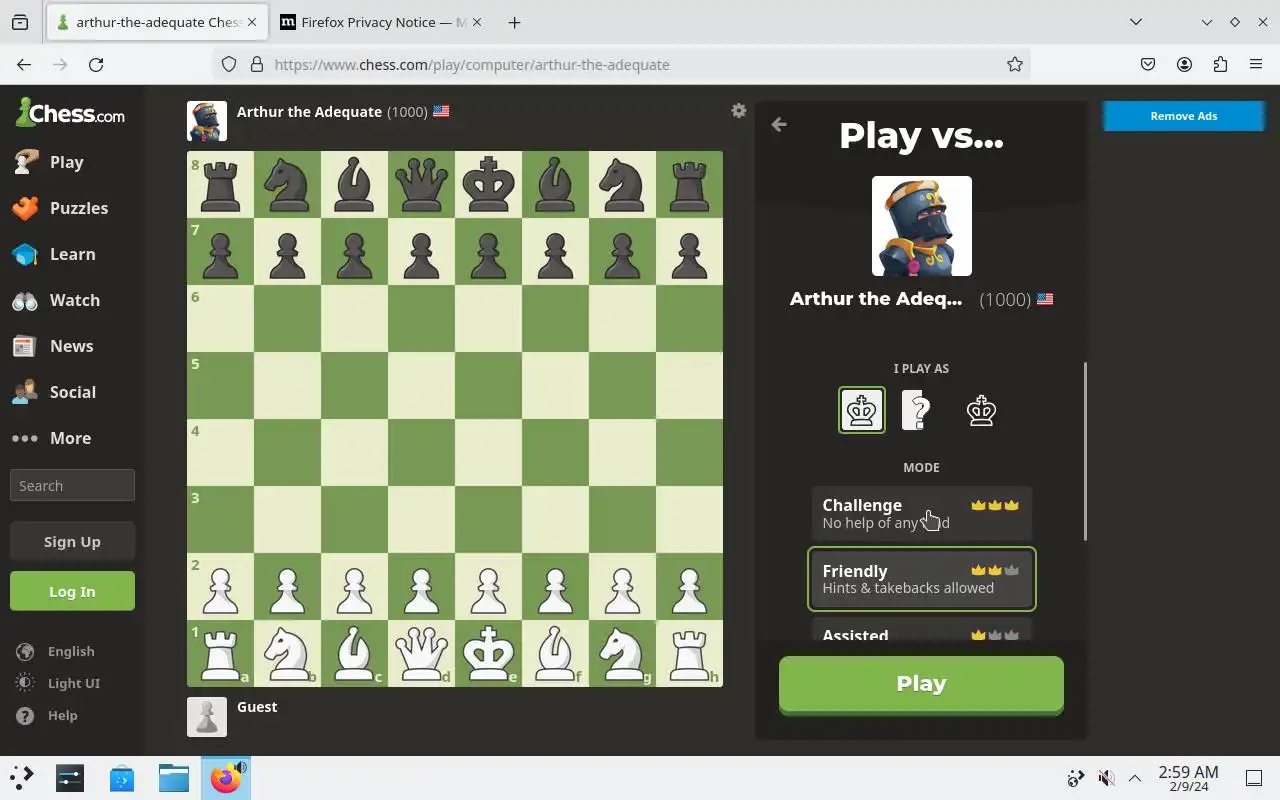
Task: Click the Sign Up button
Action: (72, 541)
